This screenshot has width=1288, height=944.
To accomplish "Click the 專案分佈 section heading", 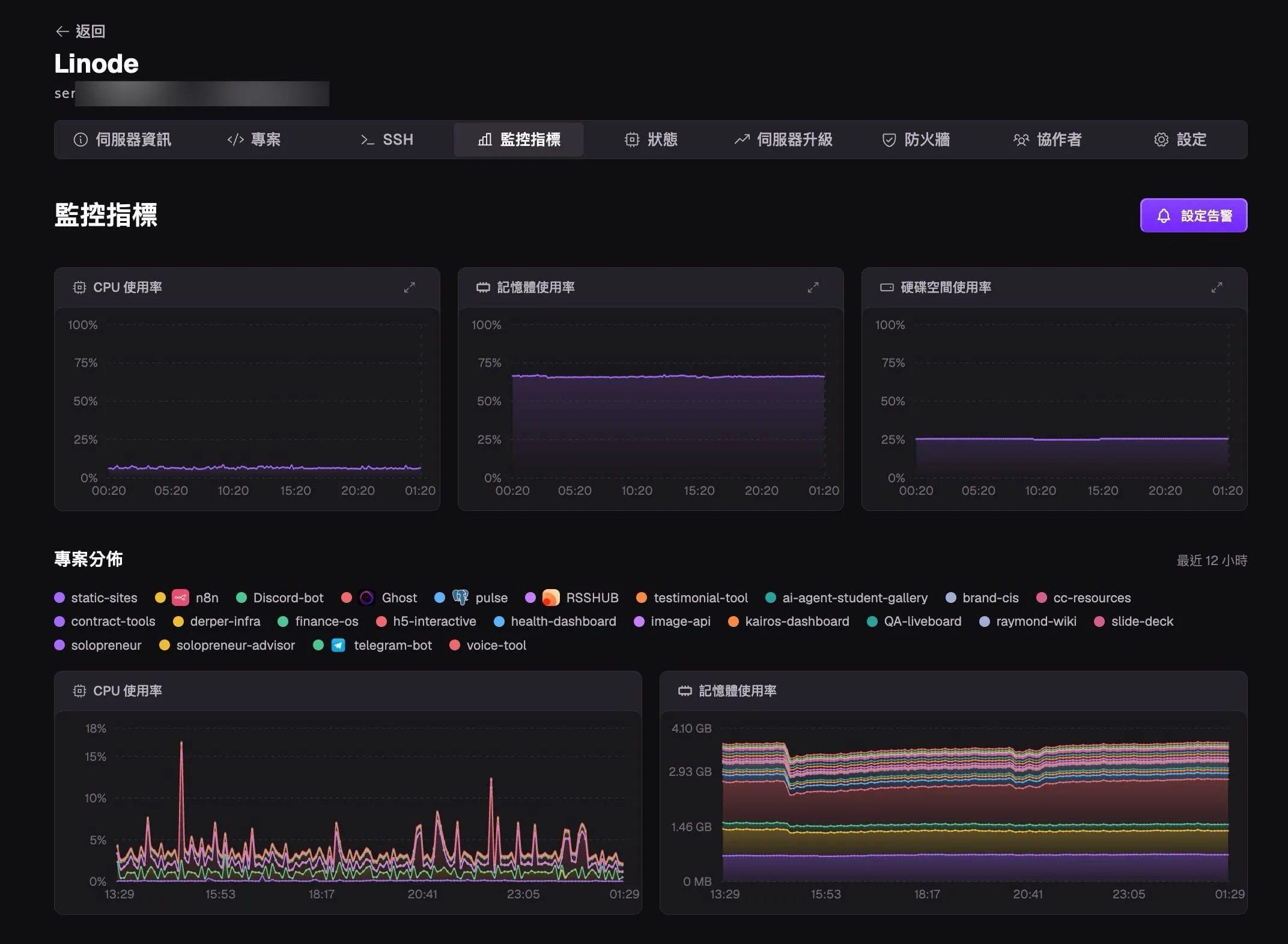I will (x=88, y=559).
